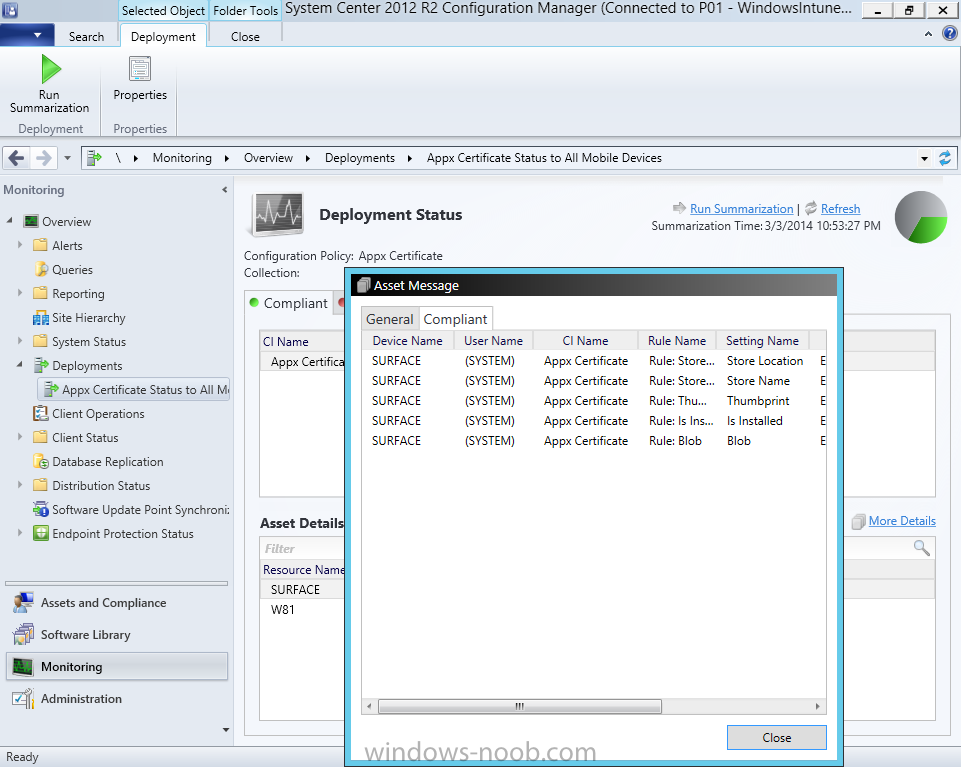This screenshot has width=961, height=767.
Task: Click the Overview node icon
Action: [x=31, y=221]
